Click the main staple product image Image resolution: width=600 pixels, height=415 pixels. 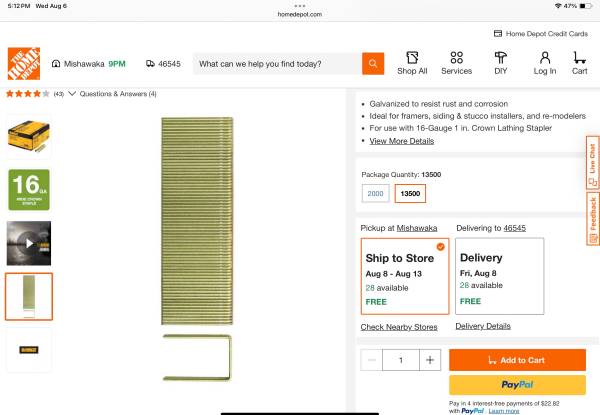(x=197, y=249)
